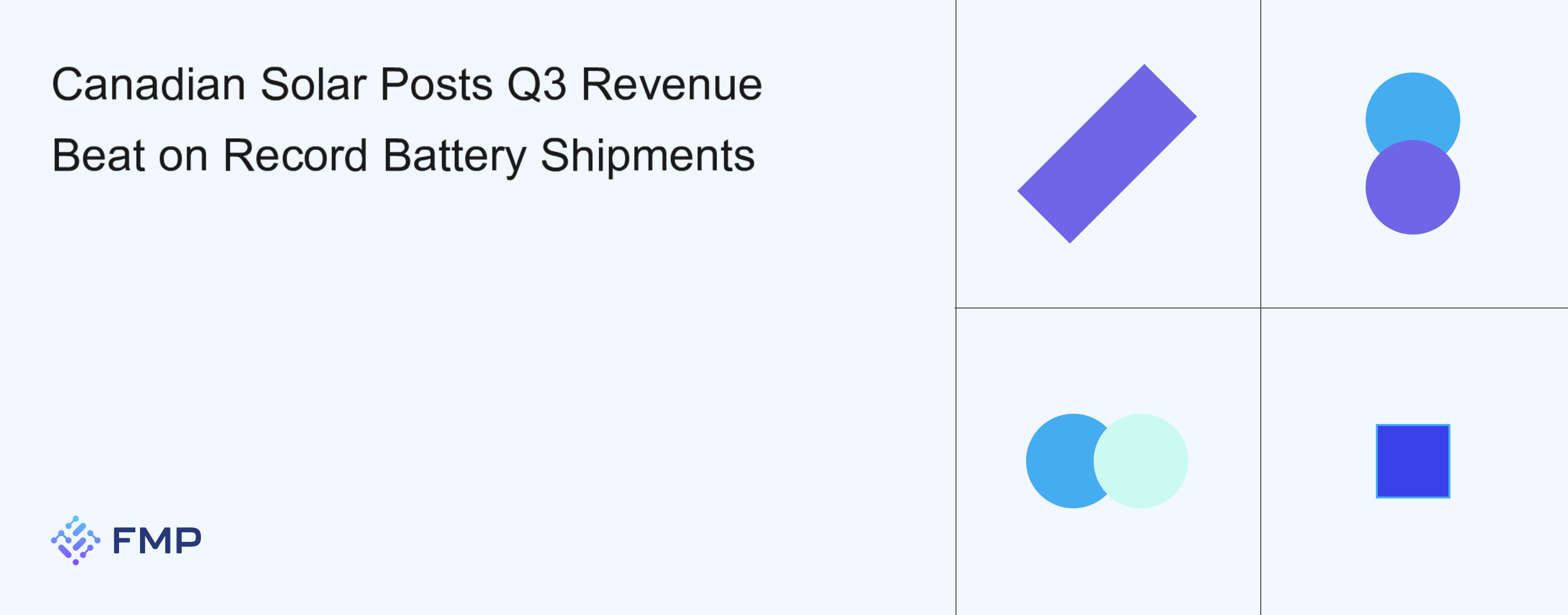The height and width of the screenshot is (615, 1568).
Task: Click the FMP diamond logo icon
Action: [x=75, y=540]
